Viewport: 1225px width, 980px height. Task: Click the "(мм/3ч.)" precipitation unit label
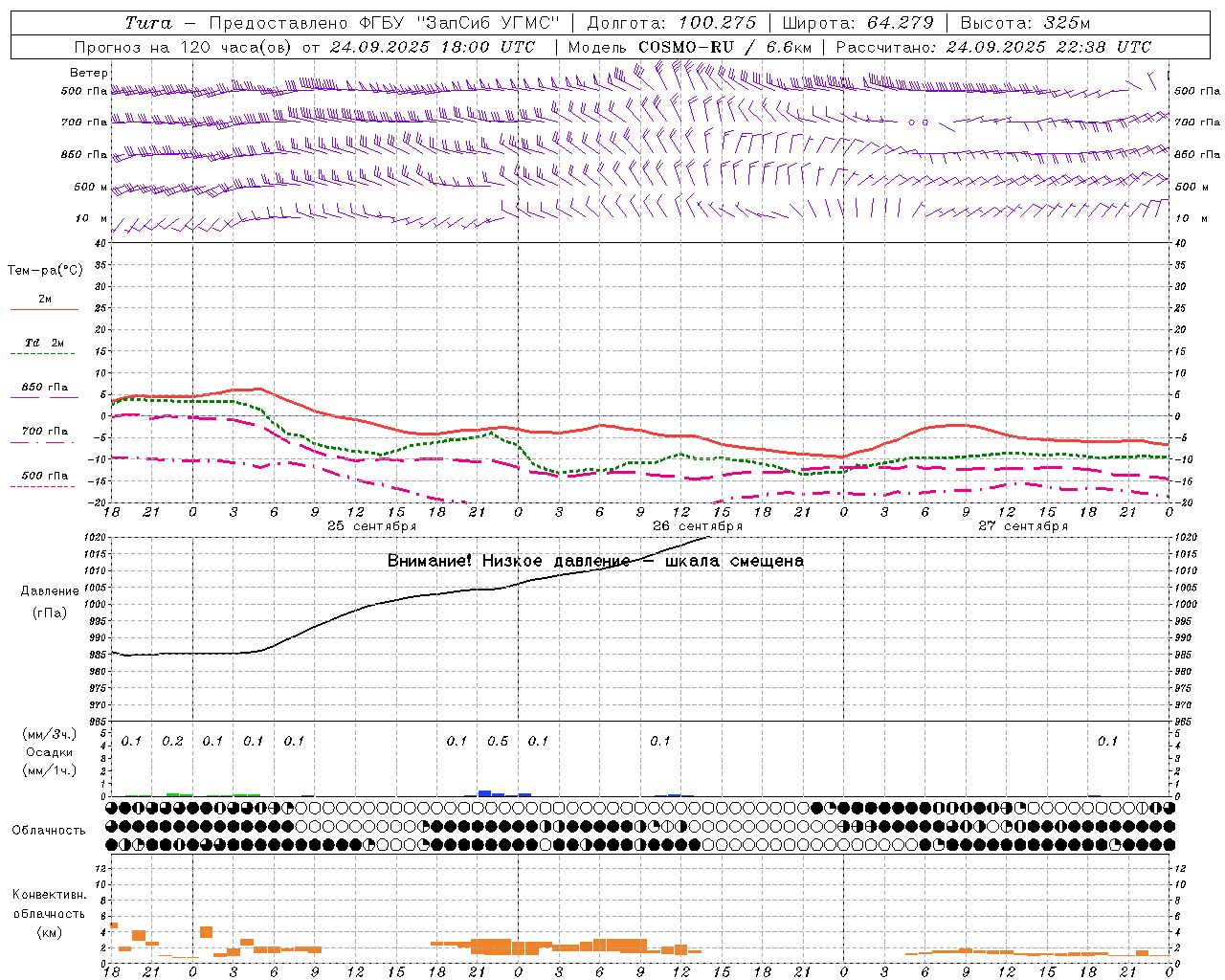pyautogui.click(x=49, y=734)
